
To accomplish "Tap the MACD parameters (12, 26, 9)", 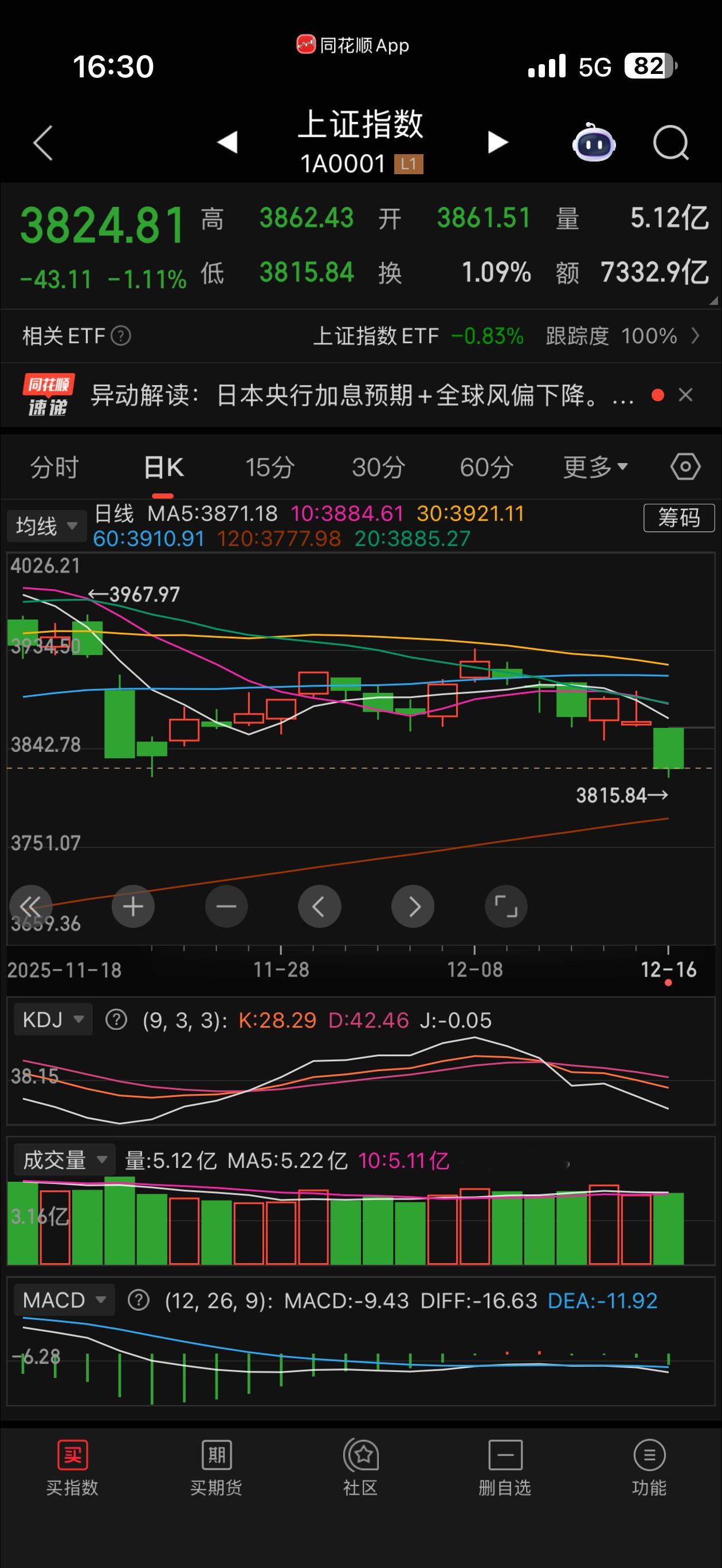I will coord(218,1301).
